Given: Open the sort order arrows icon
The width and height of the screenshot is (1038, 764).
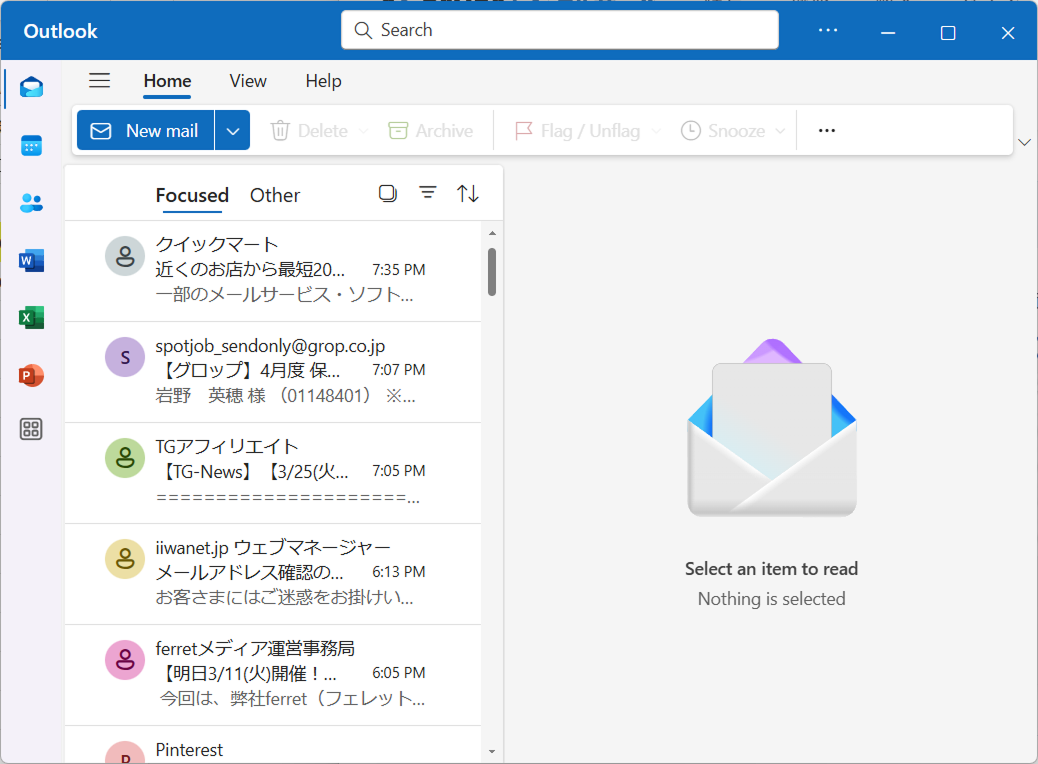Looking at the screenshot, I should click(x=467, y=193).
